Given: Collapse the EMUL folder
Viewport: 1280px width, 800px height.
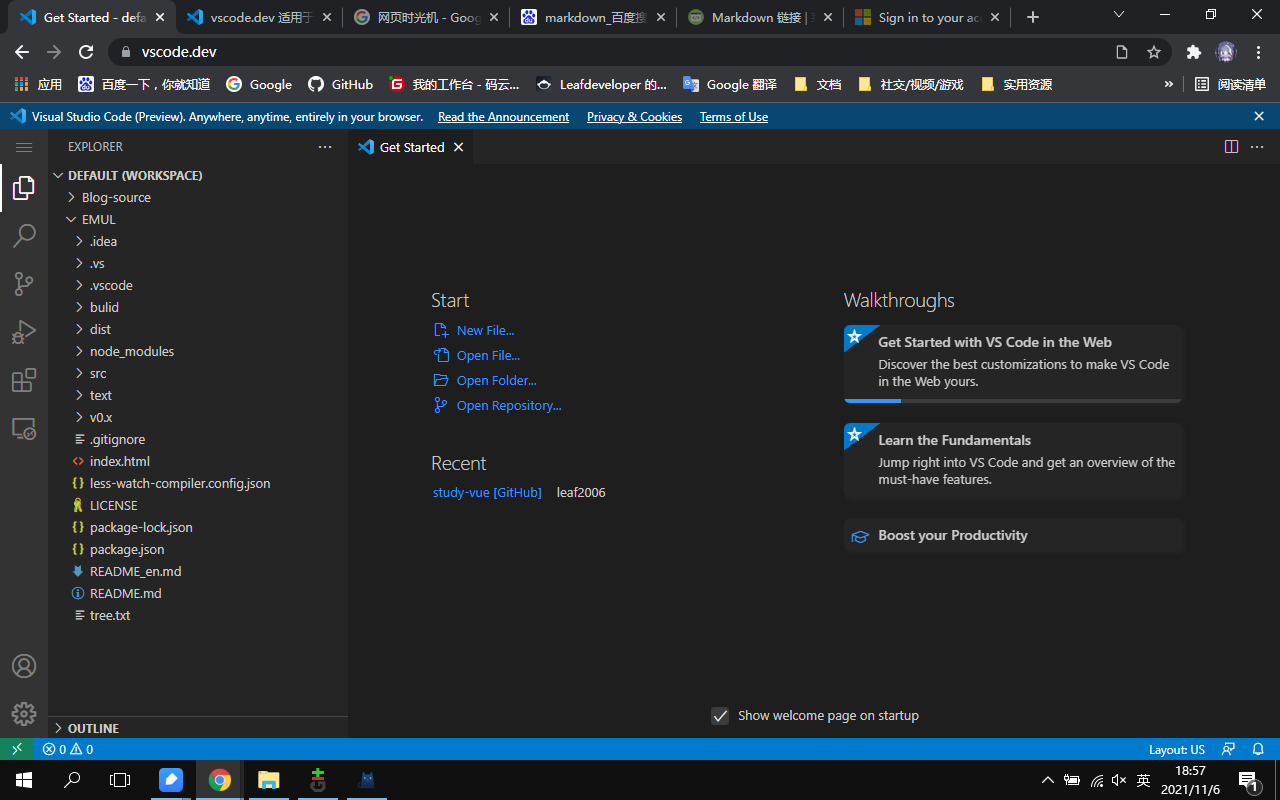Looking at the screenshot, I should click(x=98, y=220).
